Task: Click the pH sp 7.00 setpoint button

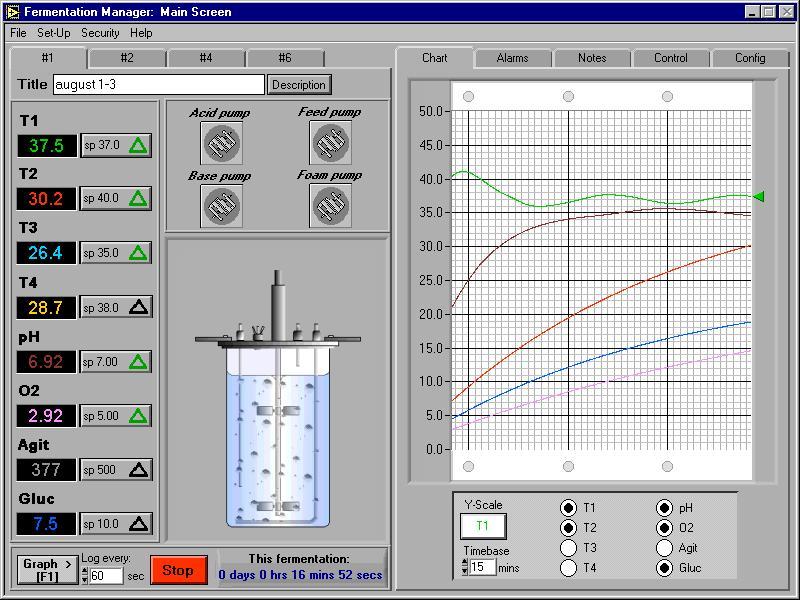Action: coord(116,362)
